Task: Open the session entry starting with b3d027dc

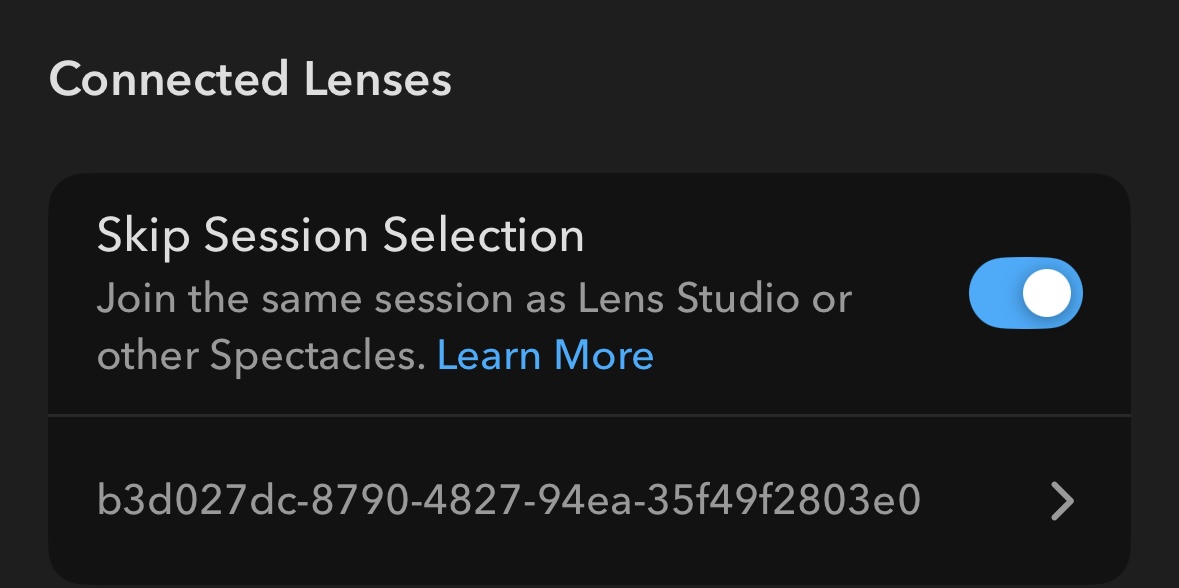Action: point(588,500)
